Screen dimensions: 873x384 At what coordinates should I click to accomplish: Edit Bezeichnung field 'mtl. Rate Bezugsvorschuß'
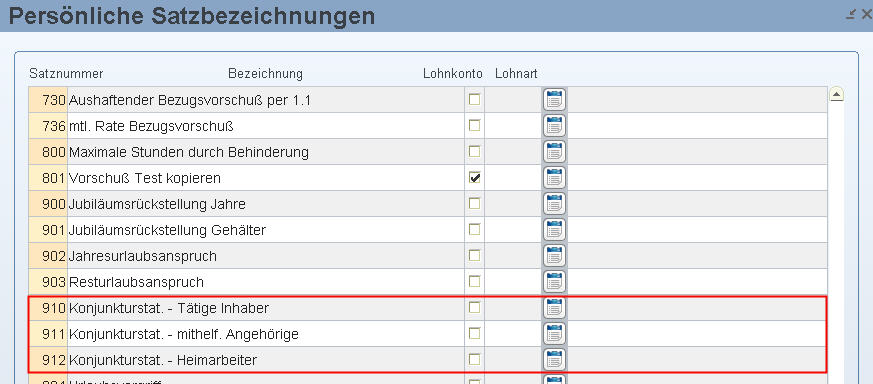pos(266,126)
